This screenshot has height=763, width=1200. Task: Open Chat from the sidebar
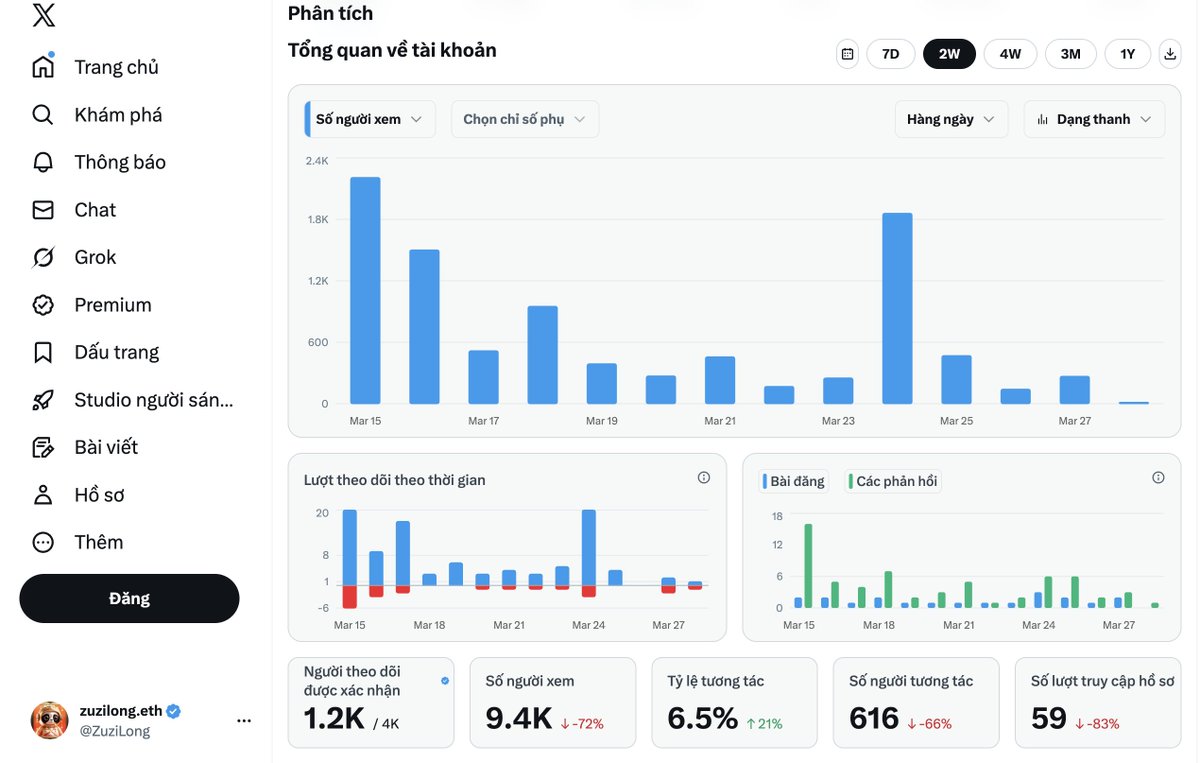point(43,209)
